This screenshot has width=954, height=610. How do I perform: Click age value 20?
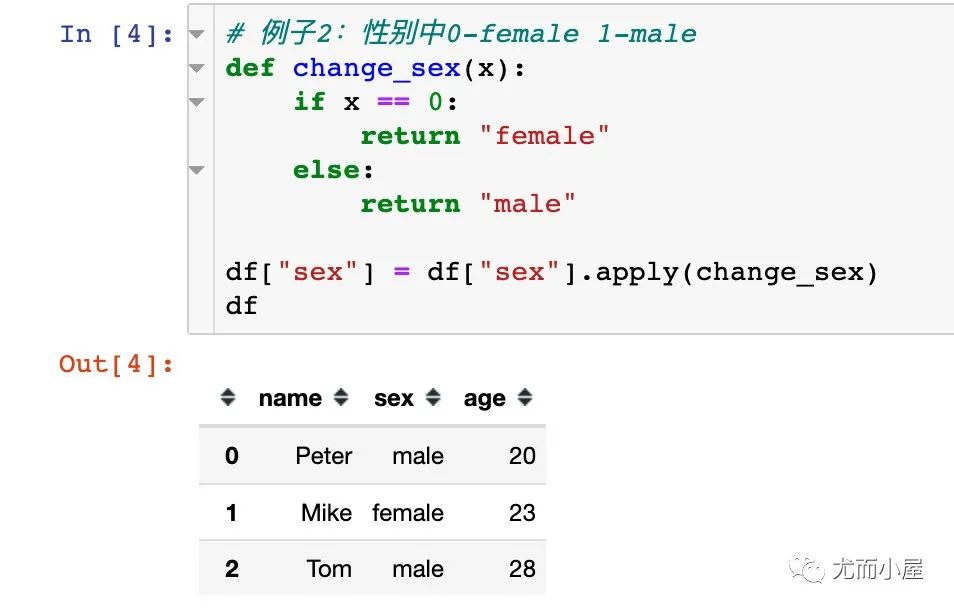pyautogui.click(x=522, y=456)
